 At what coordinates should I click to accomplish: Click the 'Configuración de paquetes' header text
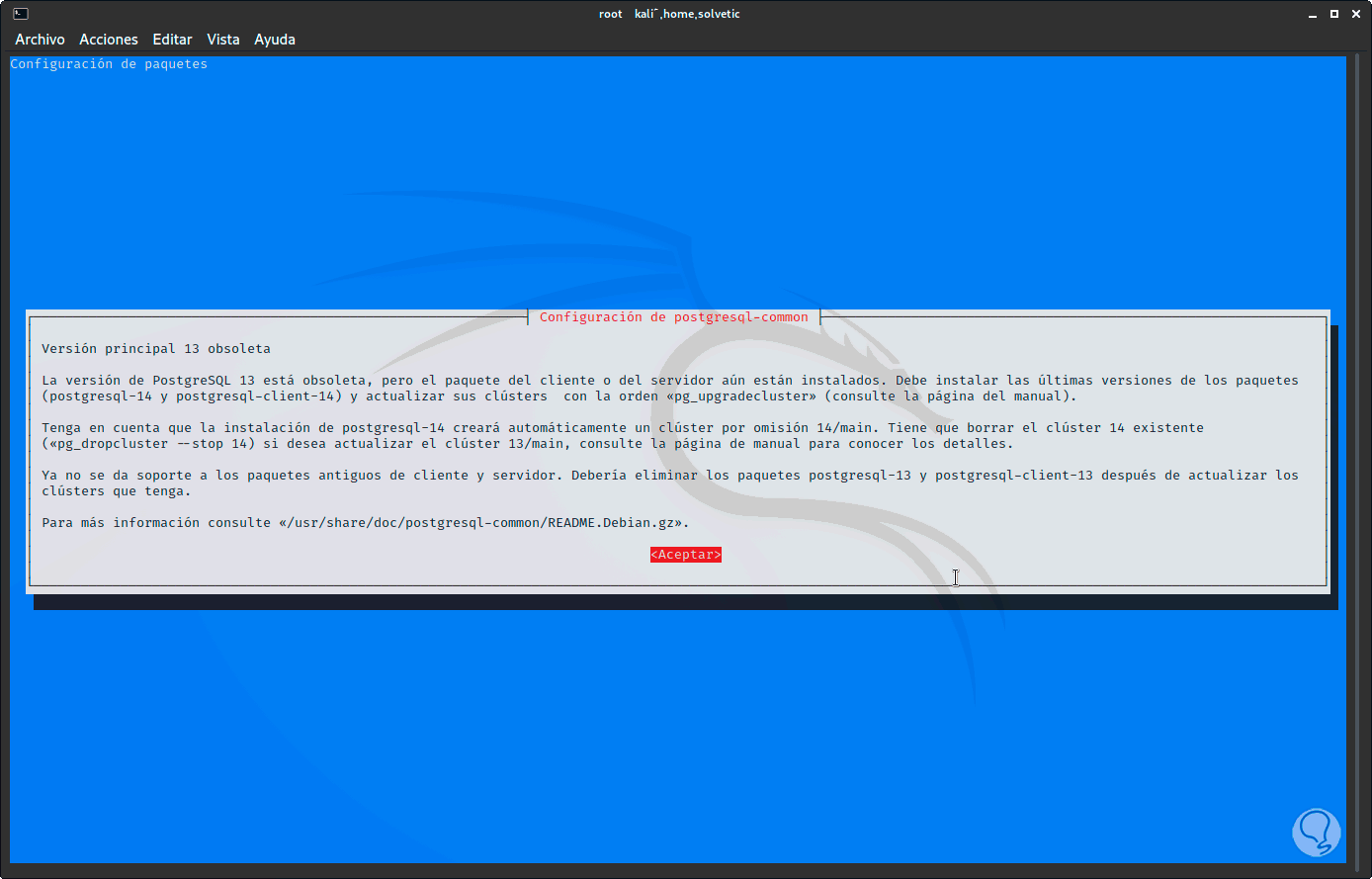point(109,64)
